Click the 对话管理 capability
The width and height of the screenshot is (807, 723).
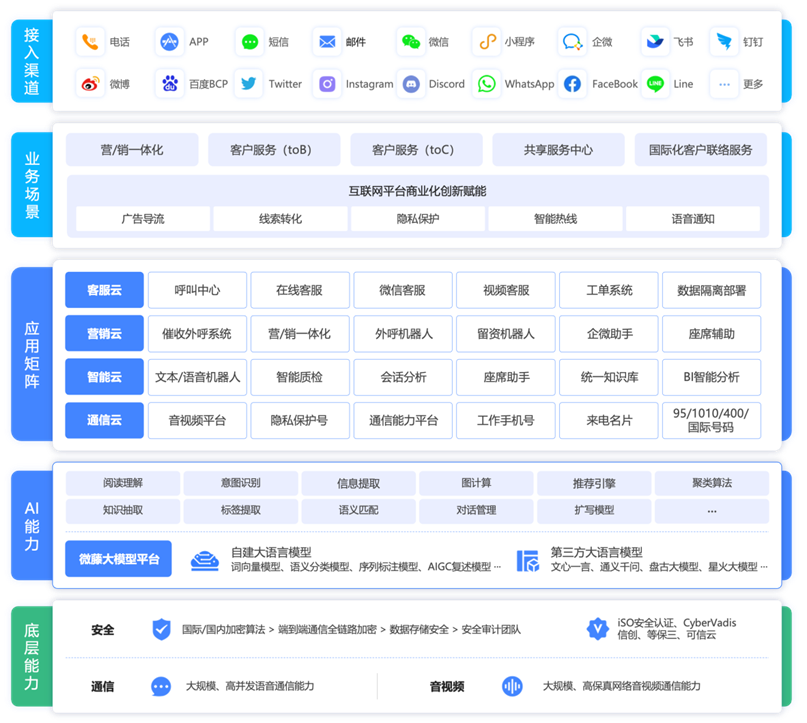point(477,510)
